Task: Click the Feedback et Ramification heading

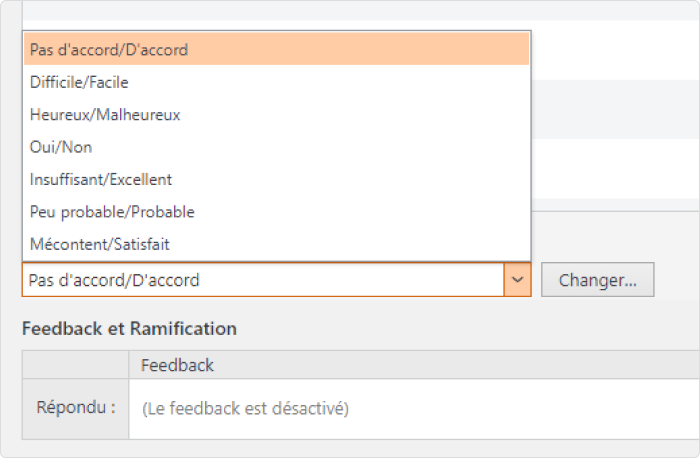Action: click(x=129, y=328)
